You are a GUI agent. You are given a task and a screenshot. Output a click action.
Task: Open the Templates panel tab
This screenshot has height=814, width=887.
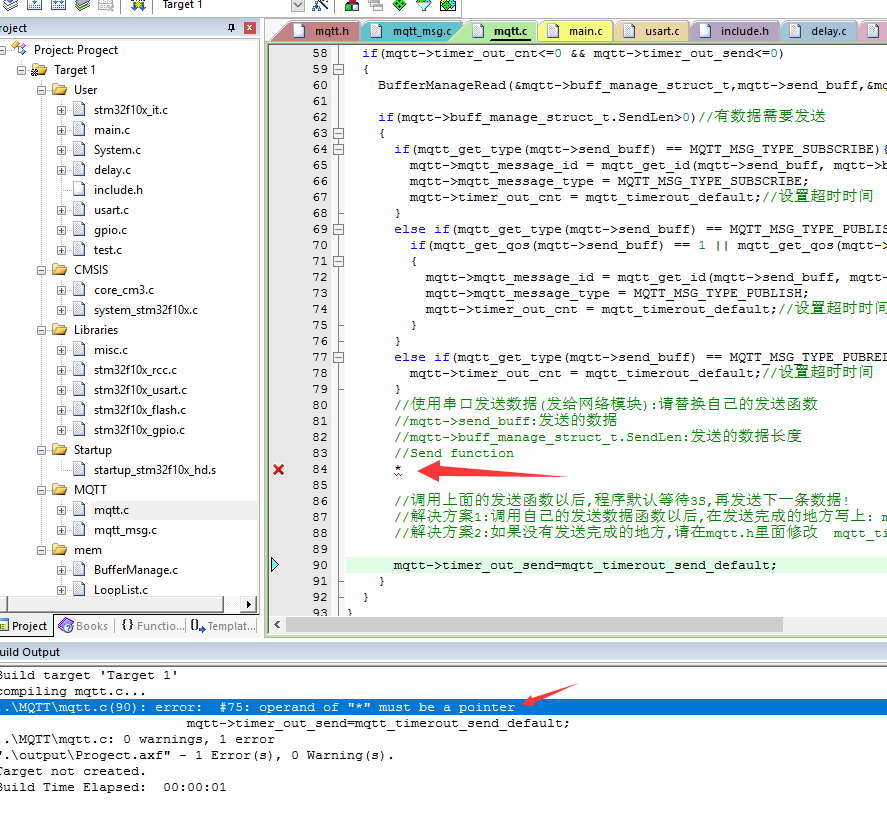click(222, 626)
